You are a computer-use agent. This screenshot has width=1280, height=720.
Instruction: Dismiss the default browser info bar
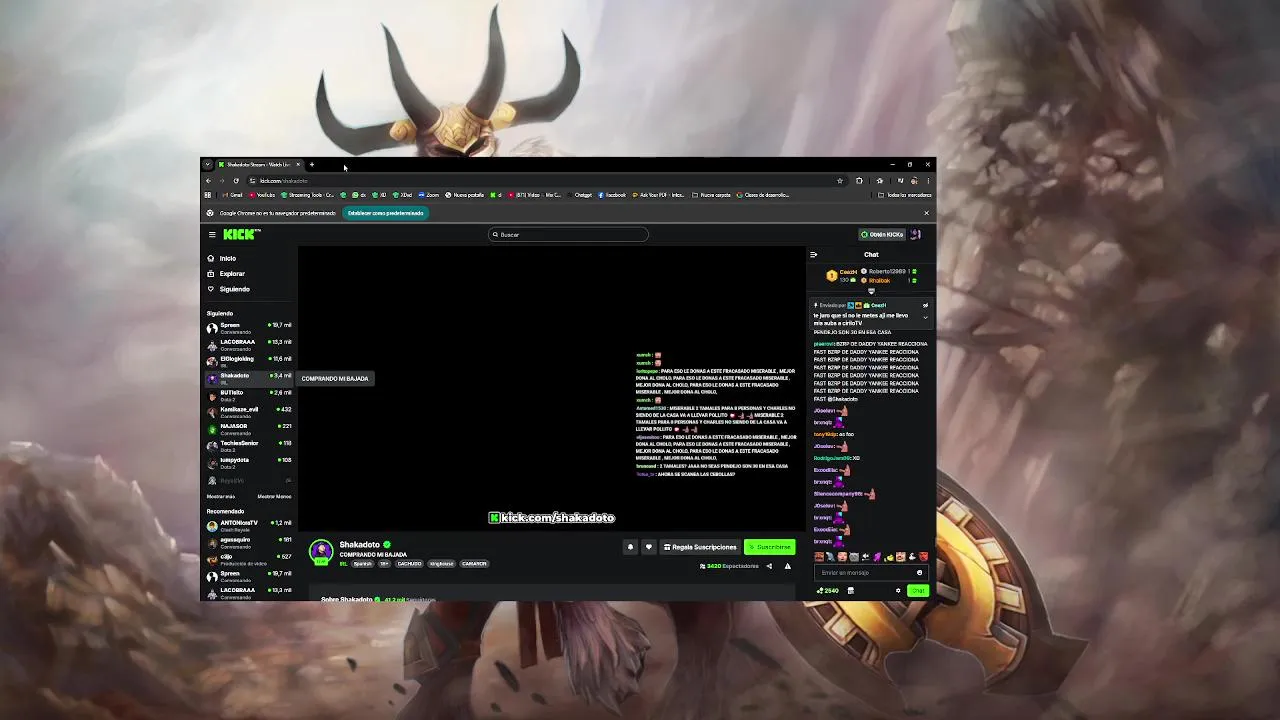[926, 213]
